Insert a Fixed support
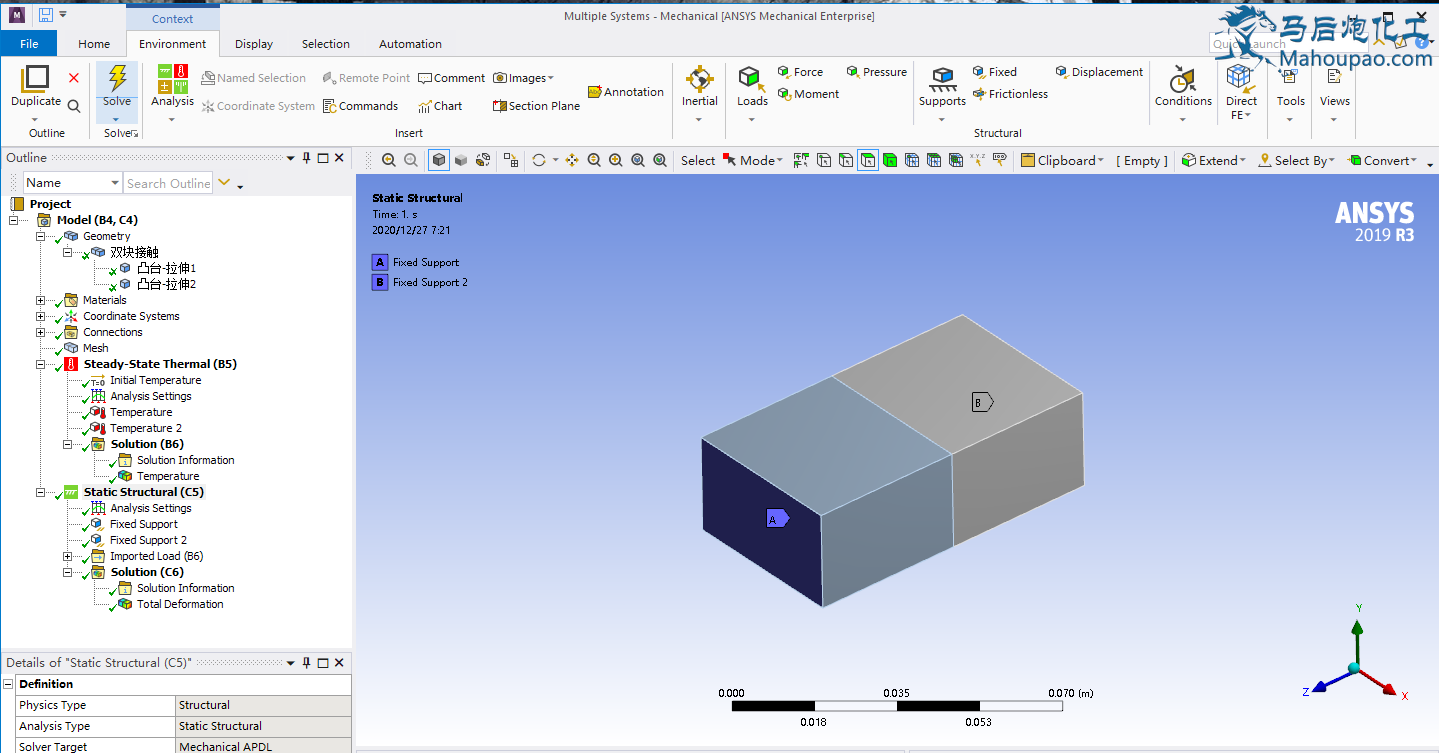The height and width of the screenshot is (753, 1439). [994, 72]
